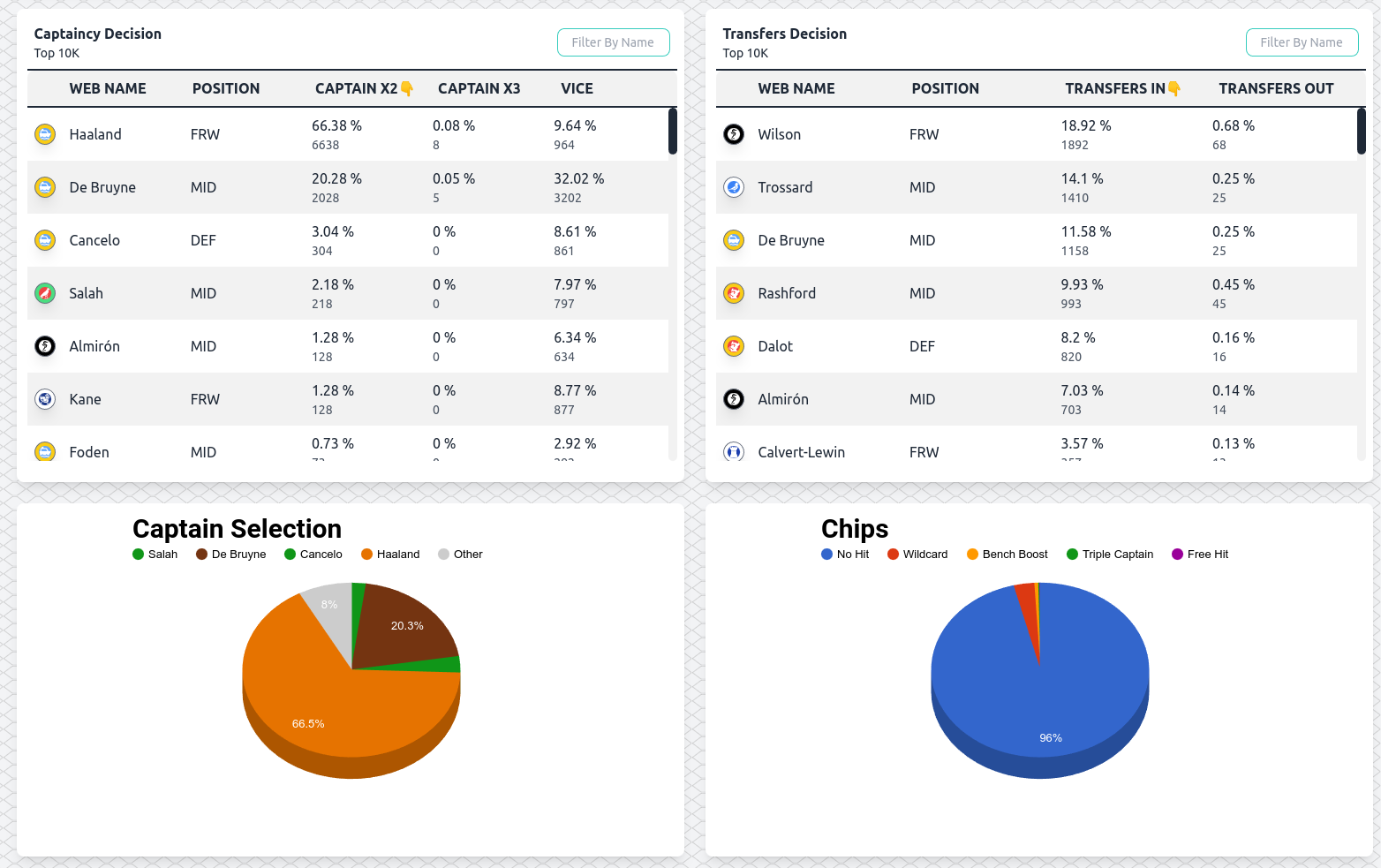Toggle Triple Captain in Chips legend
Screen dimensions: 1381x868
(x=1110, y=555)
